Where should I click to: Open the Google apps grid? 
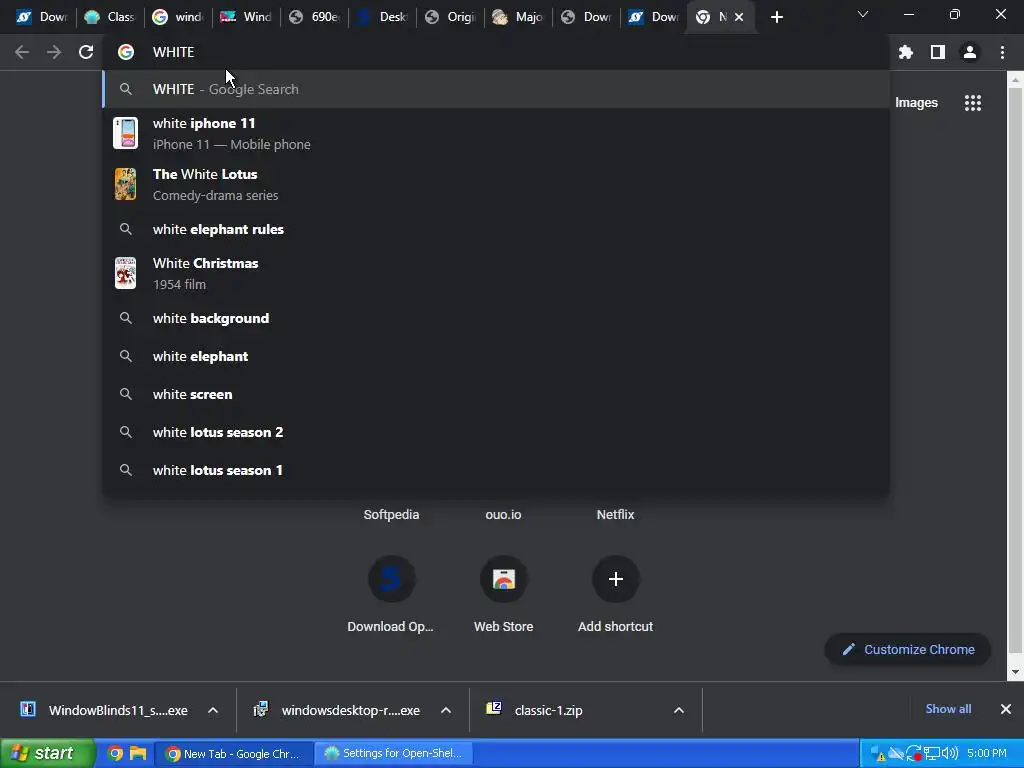point(973,103)
